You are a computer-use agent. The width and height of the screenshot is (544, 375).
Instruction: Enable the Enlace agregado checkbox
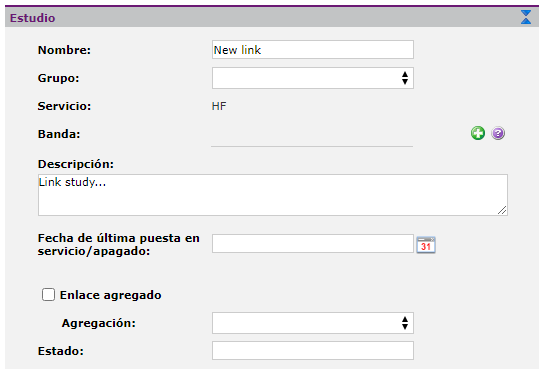(x=48, y=295)
